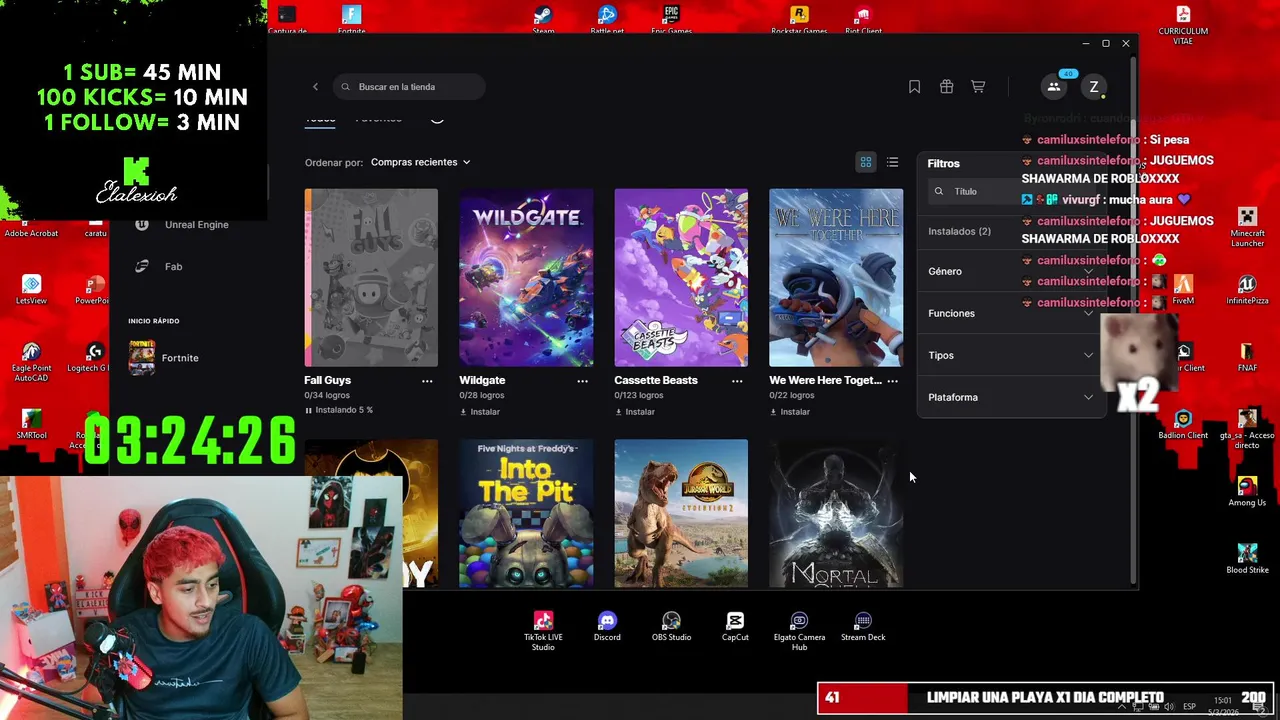Click the Wildgate title link
Screen dimensions: 1280x720
tap(482, 380)
